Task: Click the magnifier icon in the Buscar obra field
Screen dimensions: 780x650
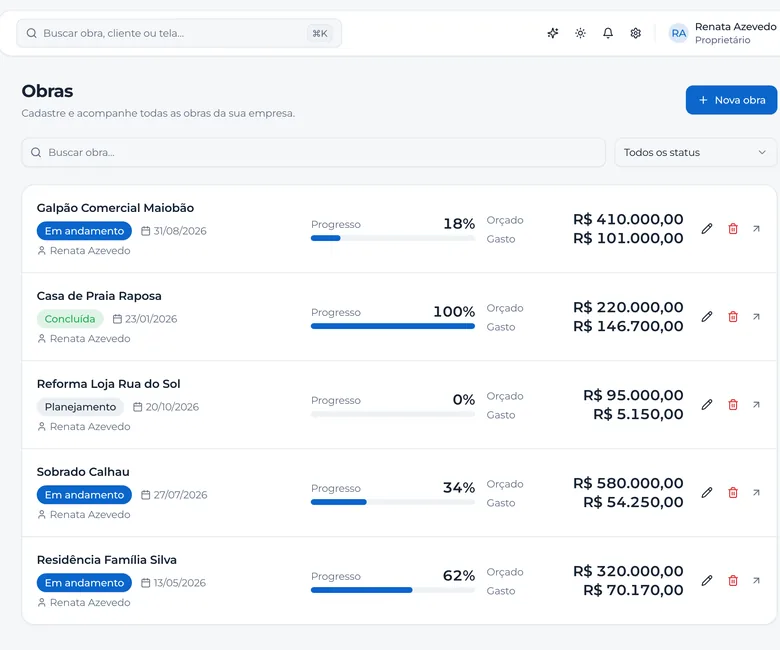Action: [x=36, y=152]
